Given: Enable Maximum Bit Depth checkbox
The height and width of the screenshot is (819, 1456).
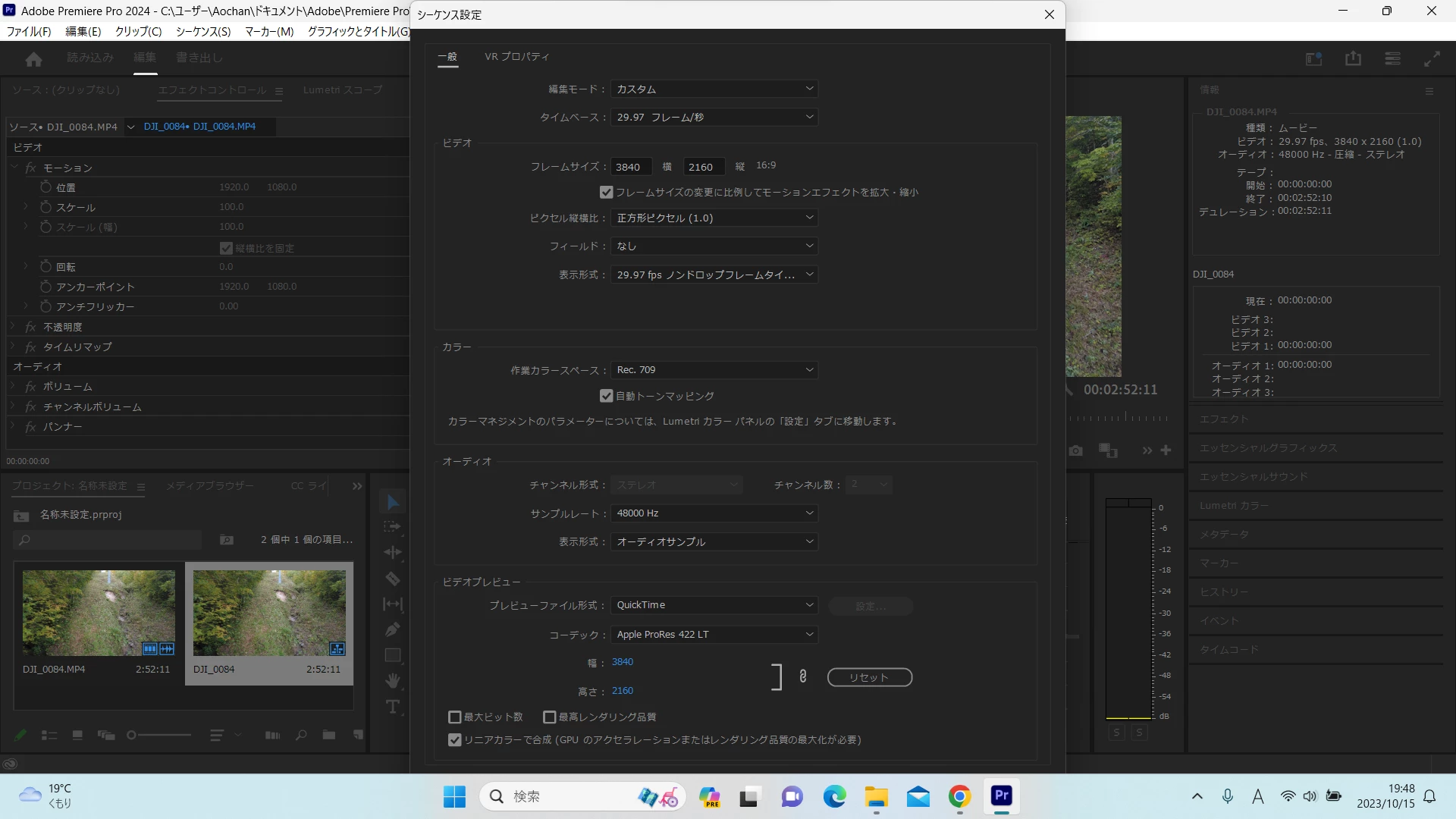Looking at the screenshot, I should tap(455, 717).
